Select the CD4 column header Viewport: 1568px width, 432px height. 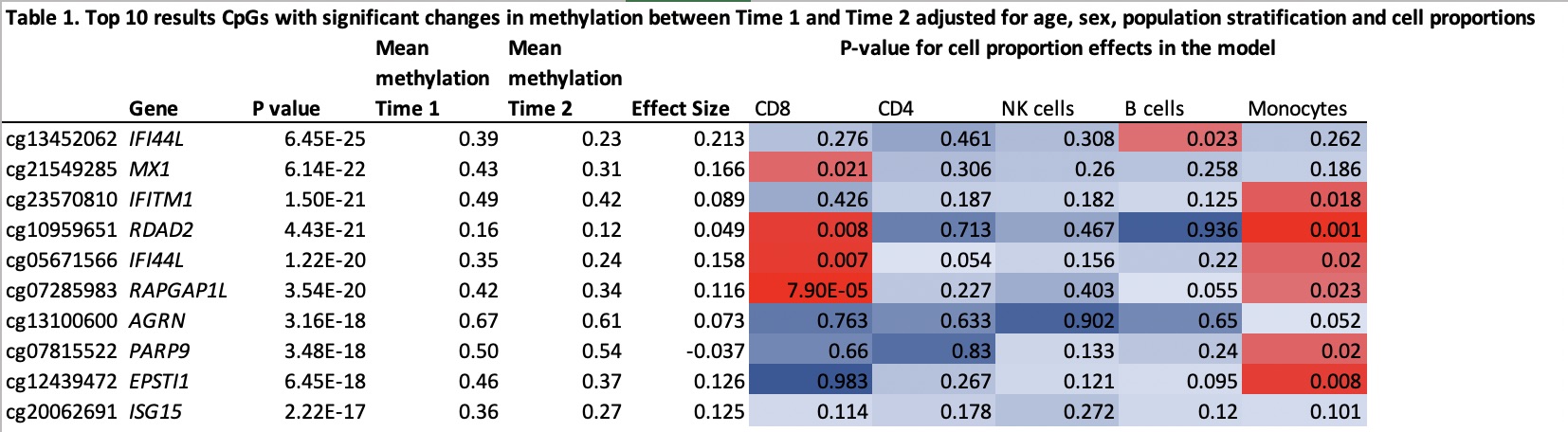(896, 109)
